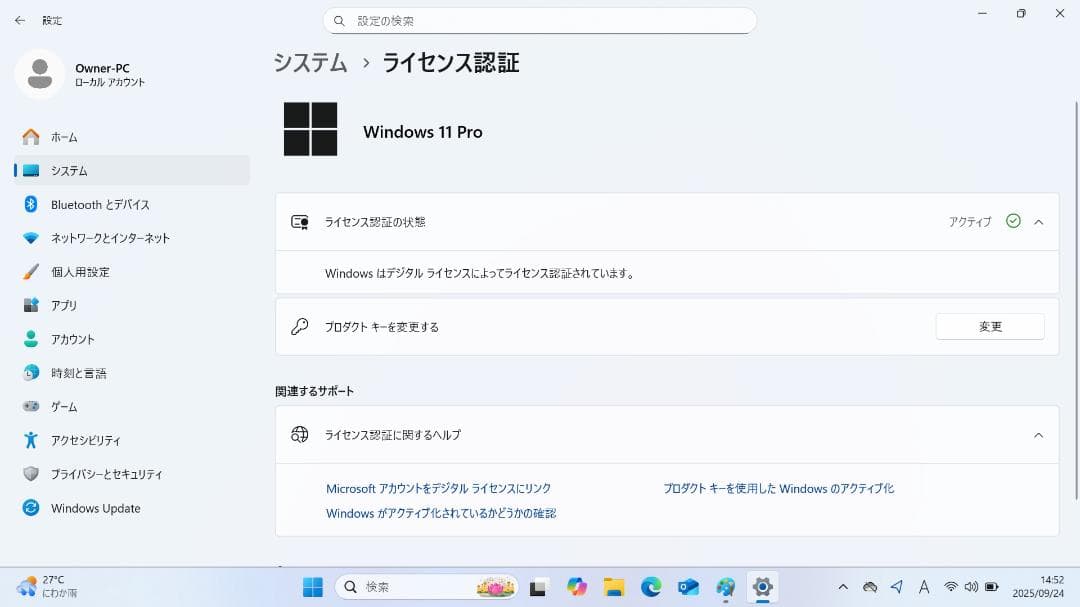Click the 変更 button to change product key
Image resolution: width=1080 pixels, height=607 pixels.
(x=989, y=326)
